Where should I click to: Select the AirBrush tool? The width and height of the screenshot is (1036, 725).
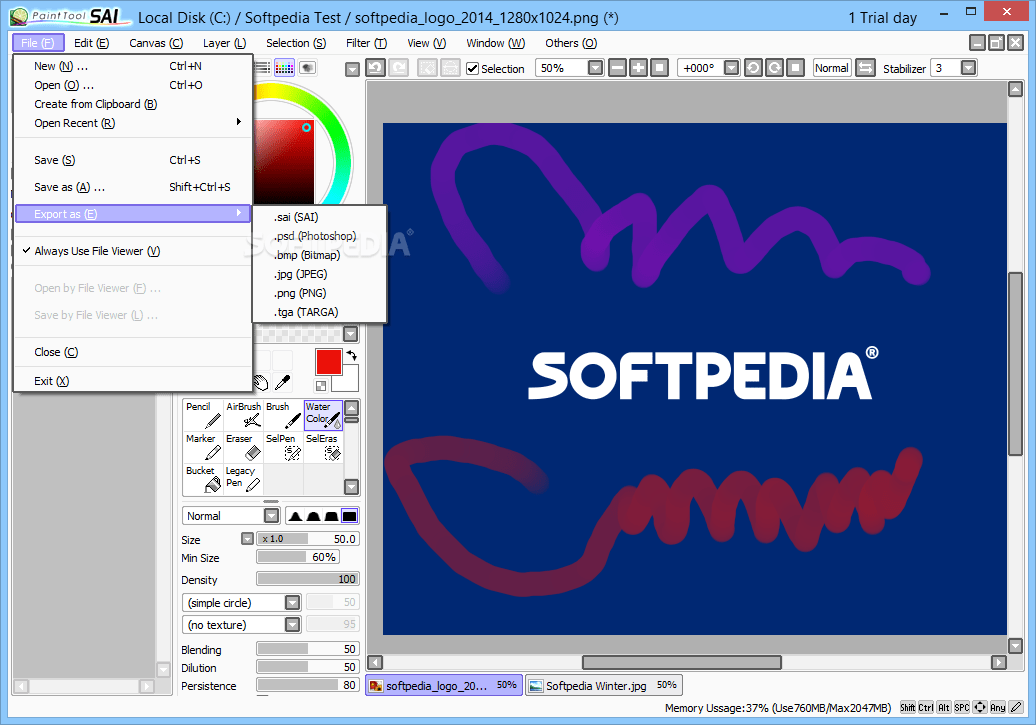[x=243, y=415]
